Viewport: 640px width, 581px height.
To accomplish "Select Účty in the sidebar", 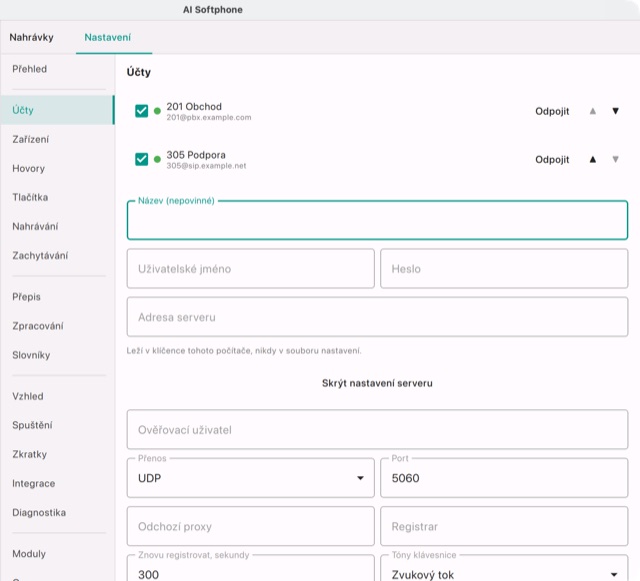I will 57,110.
